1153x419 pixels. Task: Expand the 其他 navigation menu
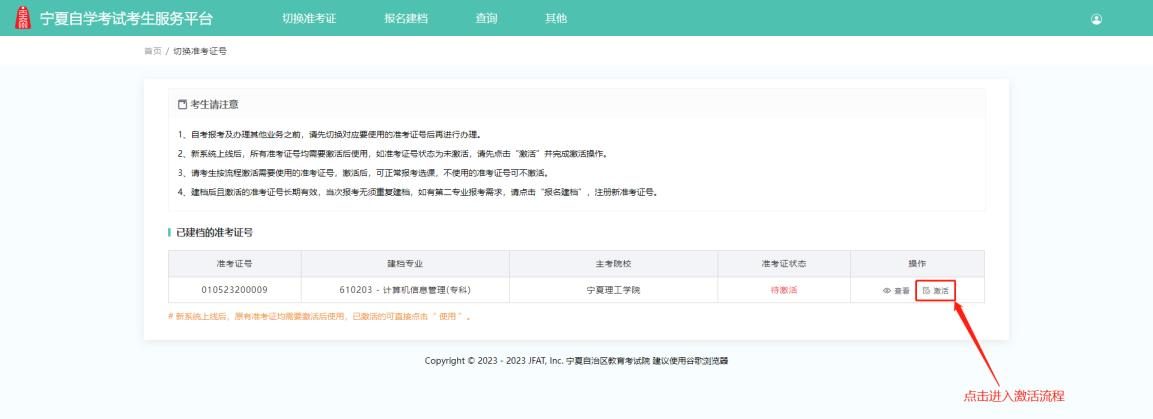555,19
